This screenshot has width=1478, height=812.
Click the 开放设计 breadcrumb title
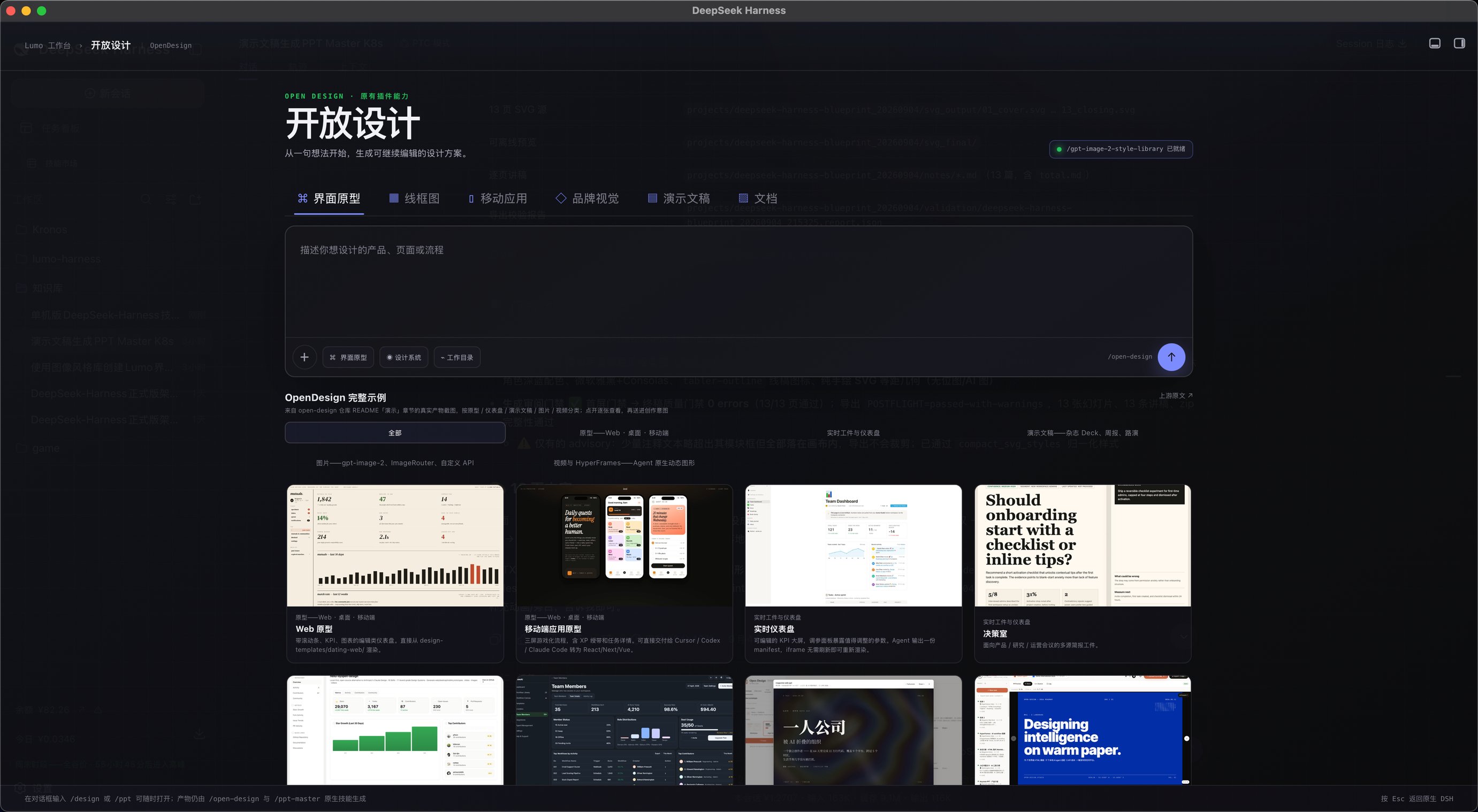click(x=111, y=45)
